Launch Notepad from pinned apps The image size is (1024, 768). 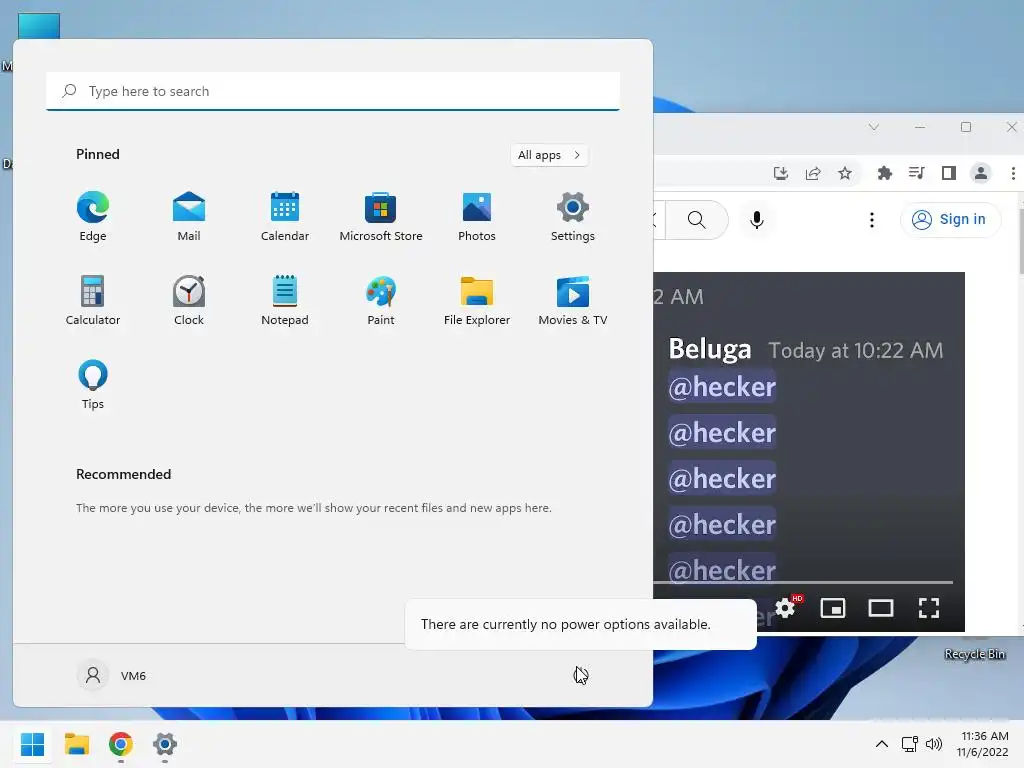[x=285, y=300]
